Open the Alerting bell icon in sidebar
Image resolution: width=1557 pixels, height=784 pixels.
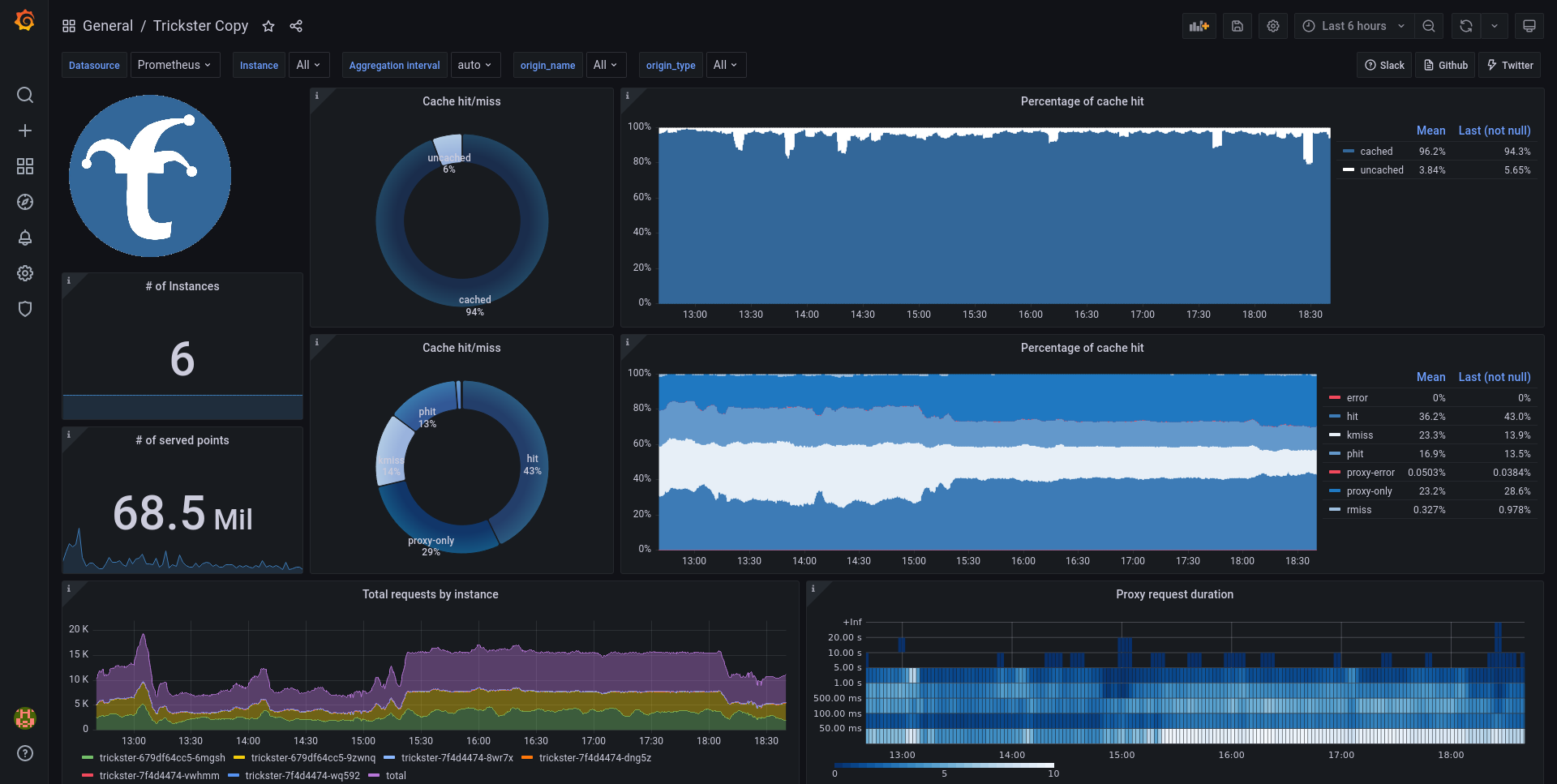25,238
